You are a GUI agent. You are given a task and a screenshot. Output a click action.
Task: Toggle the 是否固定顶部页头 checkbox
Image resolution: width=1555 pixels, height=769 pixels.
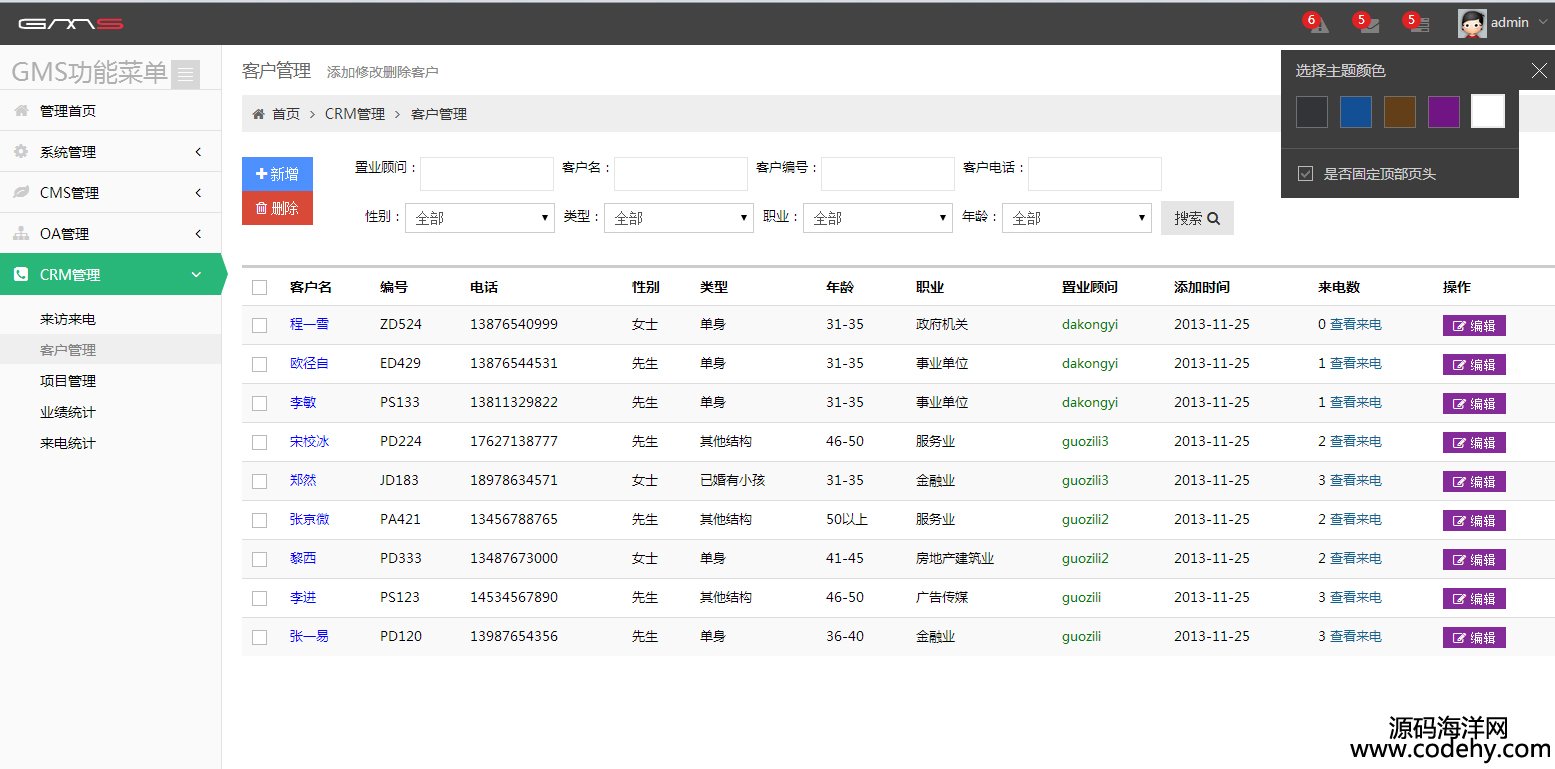[x=1305, y=174]
